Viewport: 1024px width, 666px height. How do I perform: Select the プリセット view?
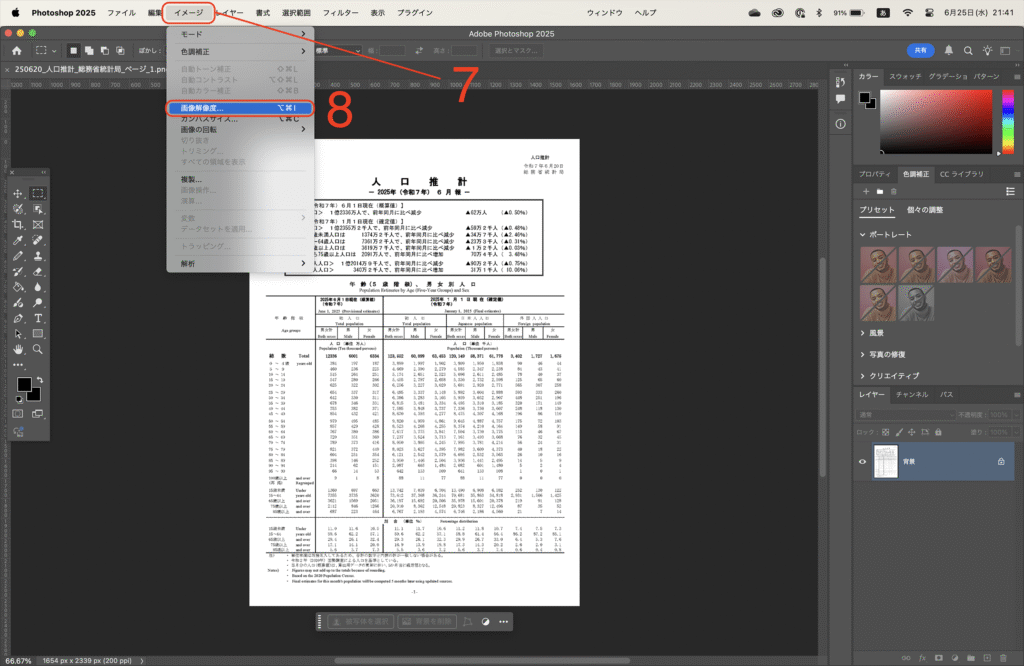click(x=877, y=210)
